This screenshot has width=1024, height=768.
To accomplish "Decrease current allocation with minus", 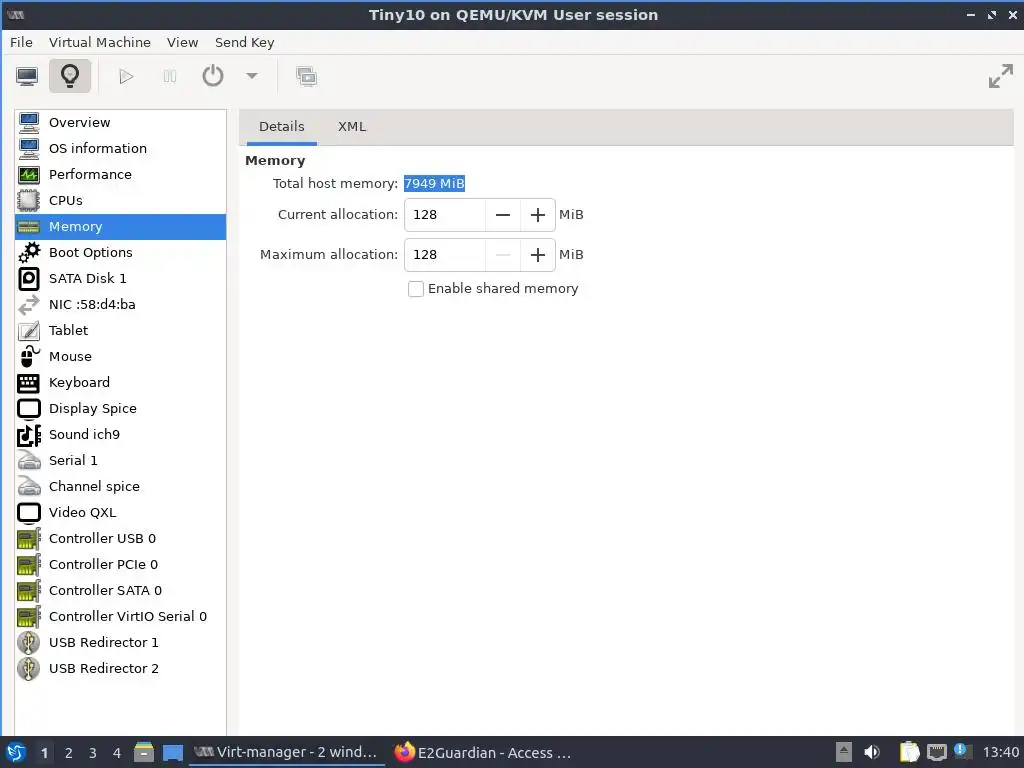I will [503, 215].
